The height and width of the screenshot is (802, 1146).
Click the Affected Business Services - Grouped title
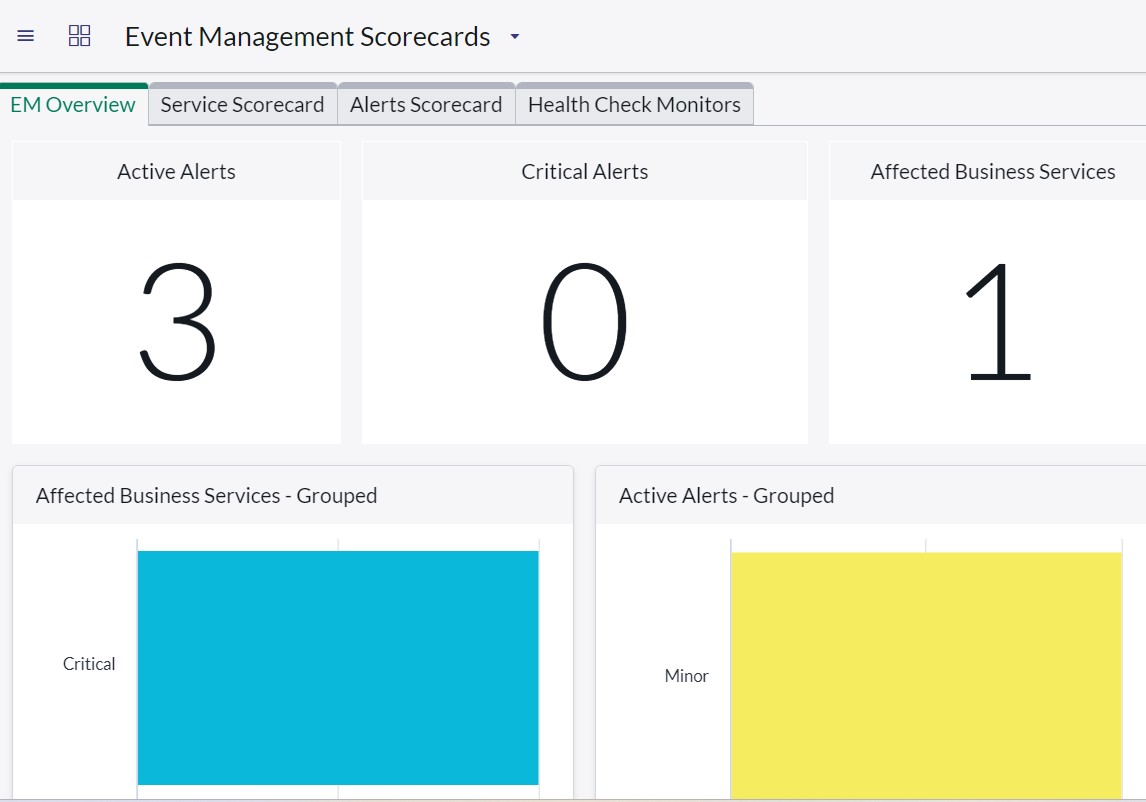pos(207,495)
